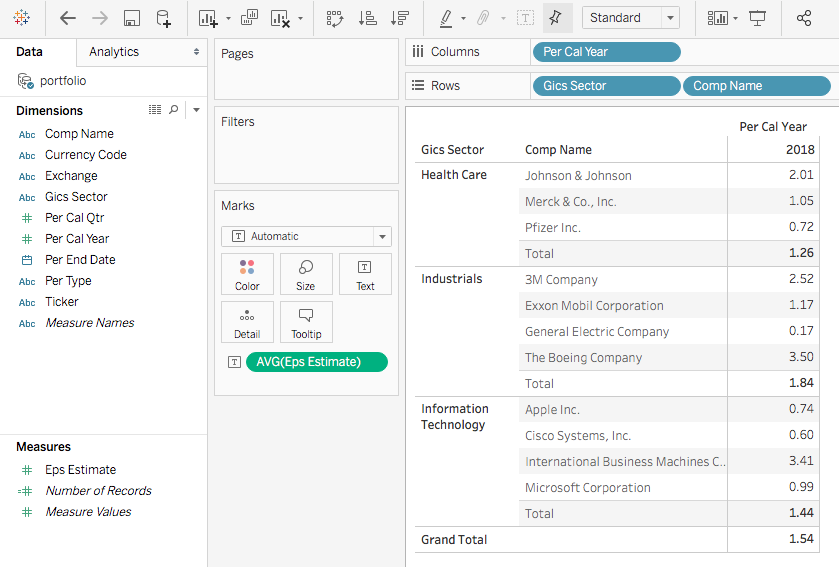Click the Undo back arrow
Image resolution: width=839 pixels, height=567 pixels.
click(68, 18)
